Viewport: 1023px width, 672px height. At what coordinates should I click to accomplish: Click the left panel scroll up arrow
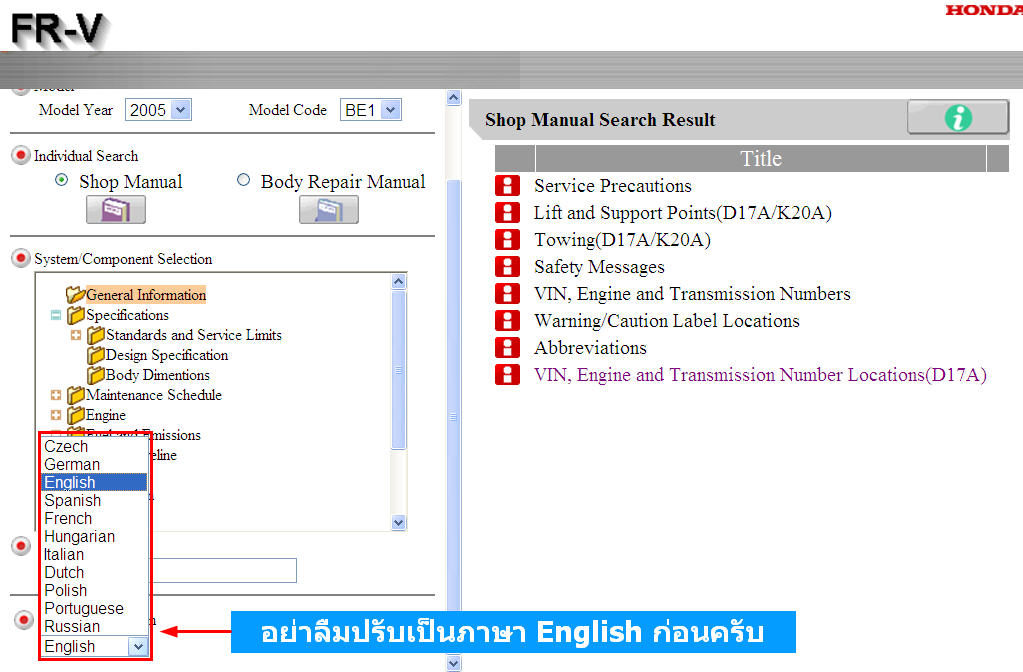pos(454,98)
